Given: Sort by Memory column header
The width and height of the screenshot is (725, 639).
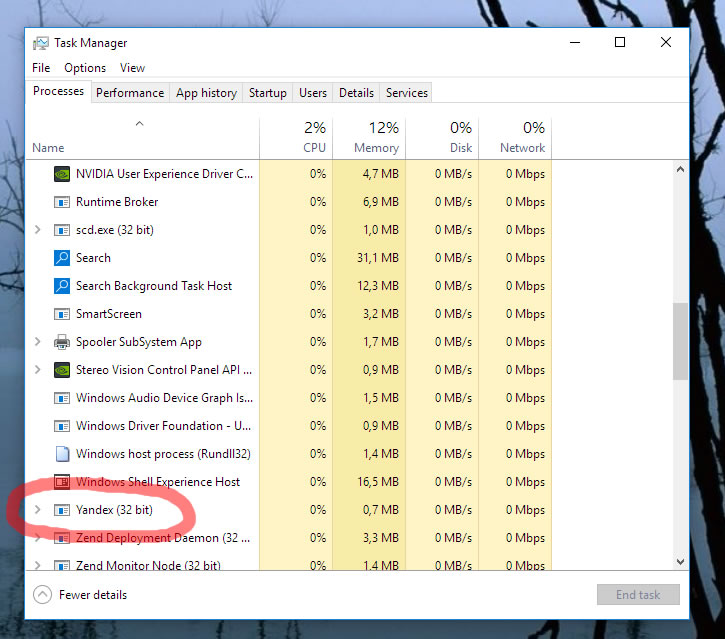Looking at the screenshot, I should (x=369, y=139).
